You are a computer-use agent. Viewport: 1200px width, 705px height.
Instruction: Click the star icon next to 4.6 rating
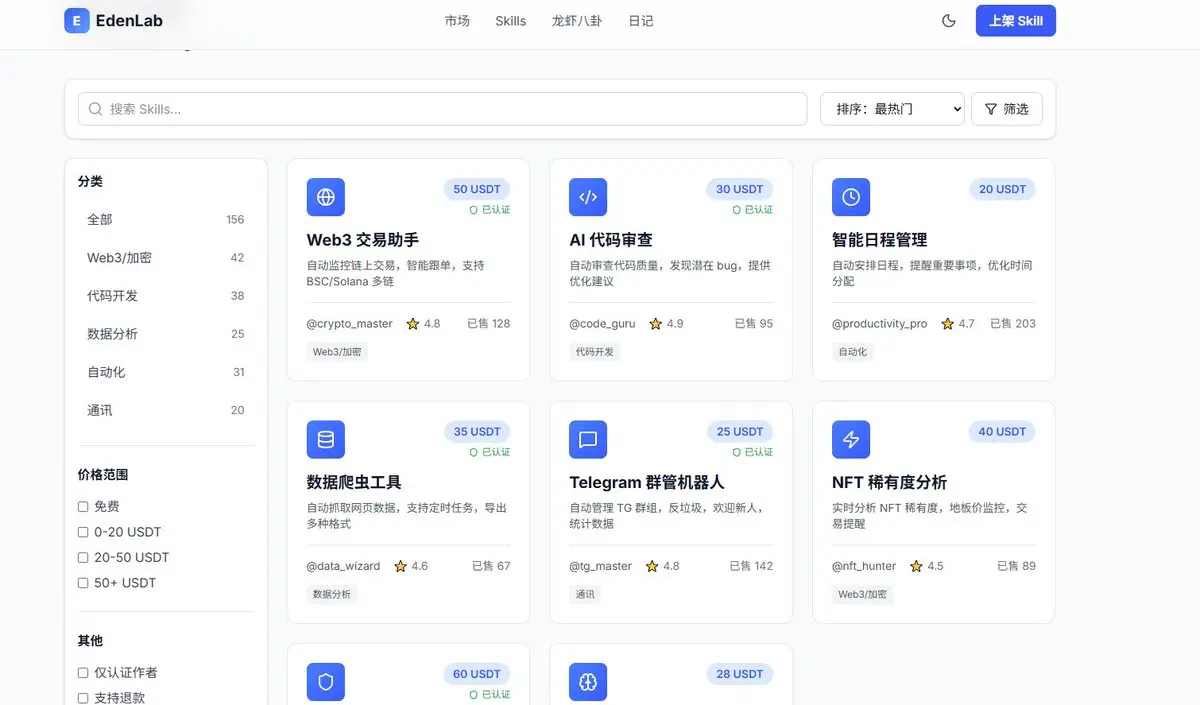400,566
